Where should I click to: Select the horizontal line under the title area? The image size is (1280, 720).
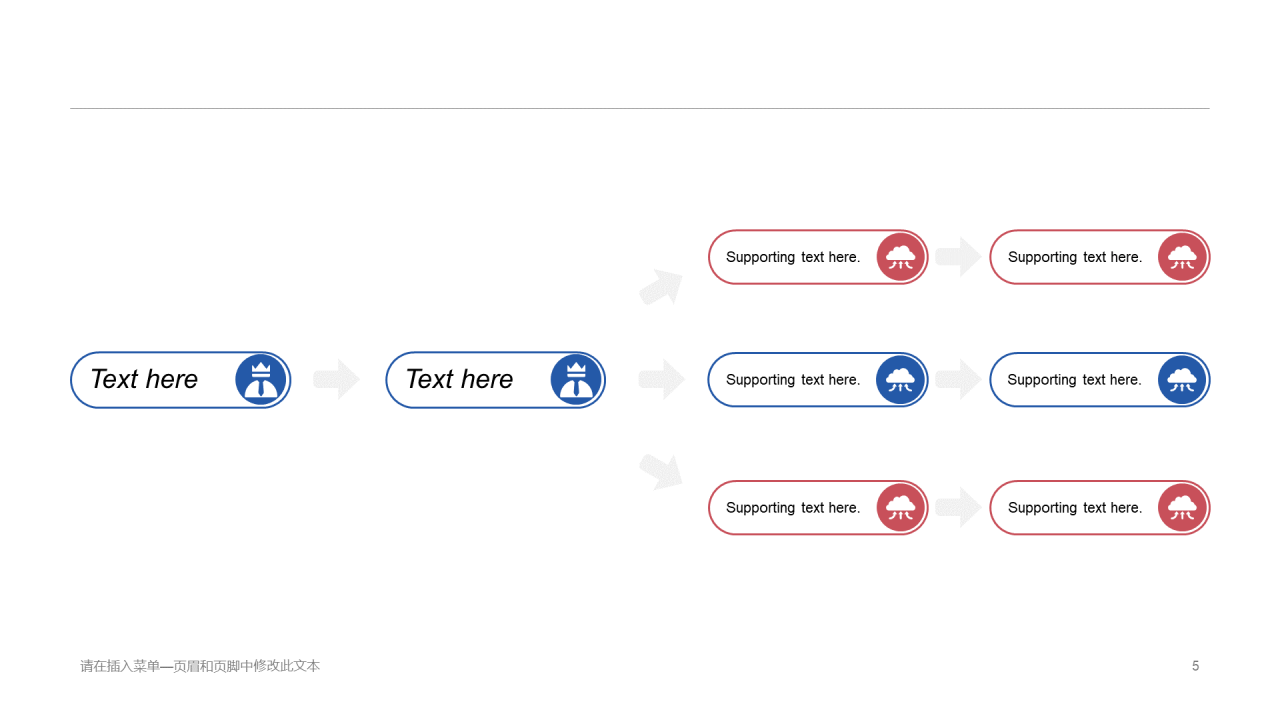point(640,108)
